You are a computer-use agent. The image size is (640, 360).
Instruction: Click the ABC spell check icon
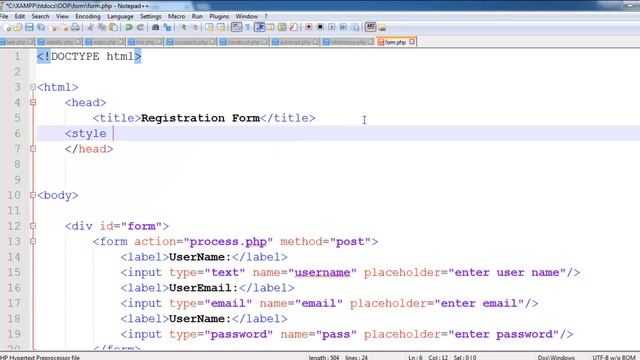click(x=370, y=27)
